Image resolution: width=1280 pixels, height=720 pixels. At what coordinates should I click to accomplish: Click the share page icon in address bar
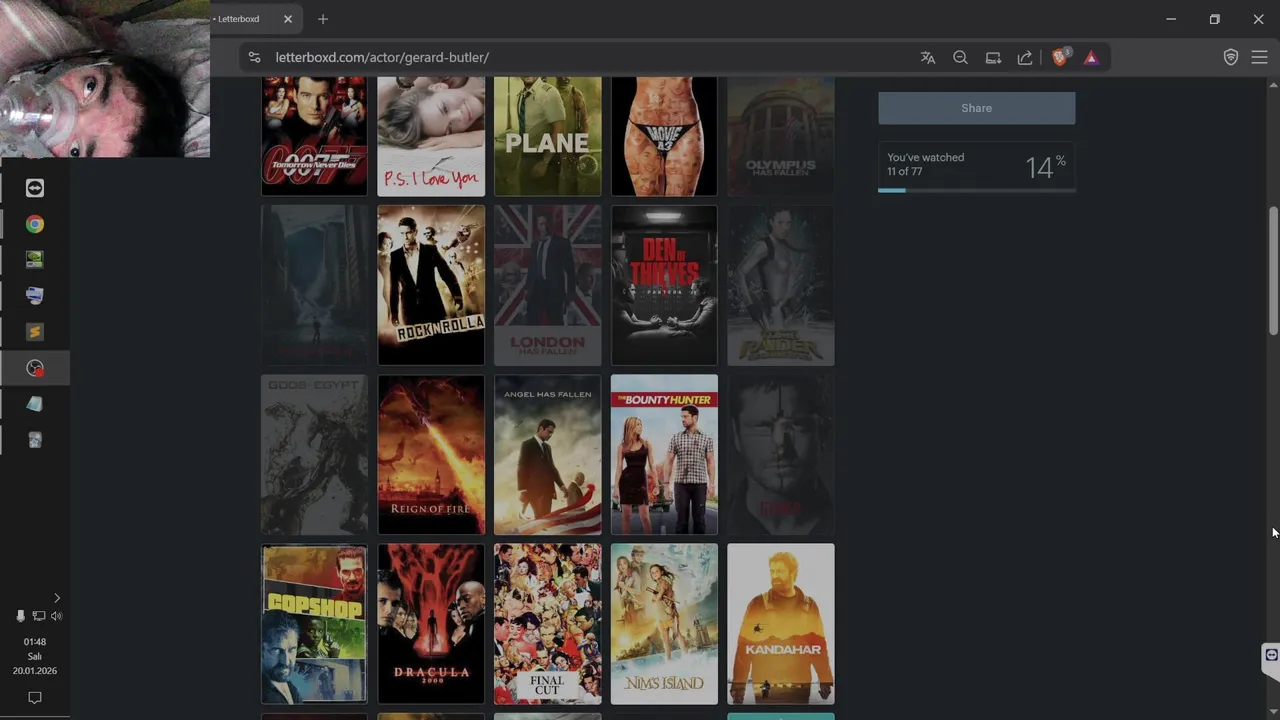coord(1025,58)
